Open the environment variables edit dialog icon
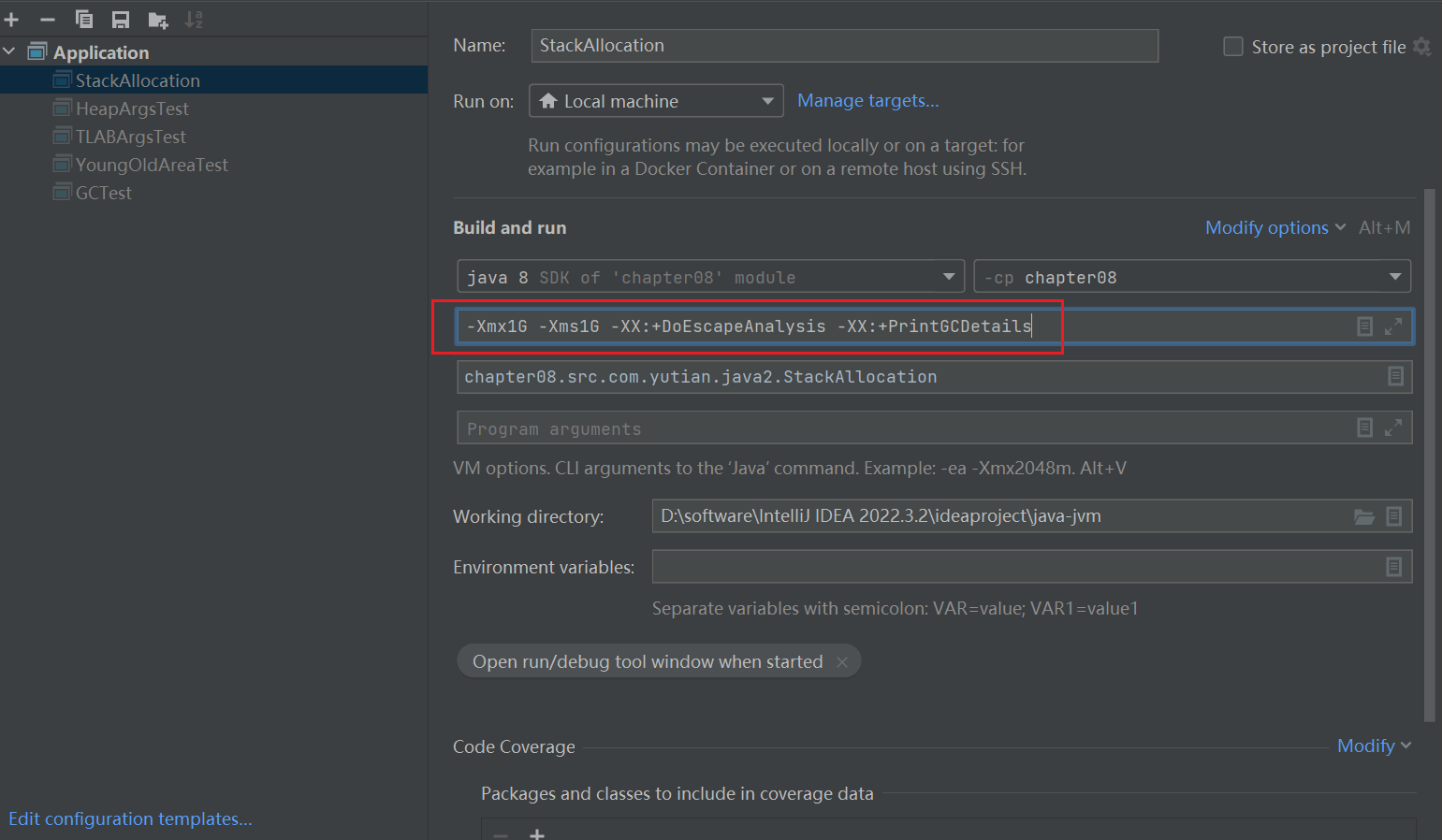 [1393, 567]
